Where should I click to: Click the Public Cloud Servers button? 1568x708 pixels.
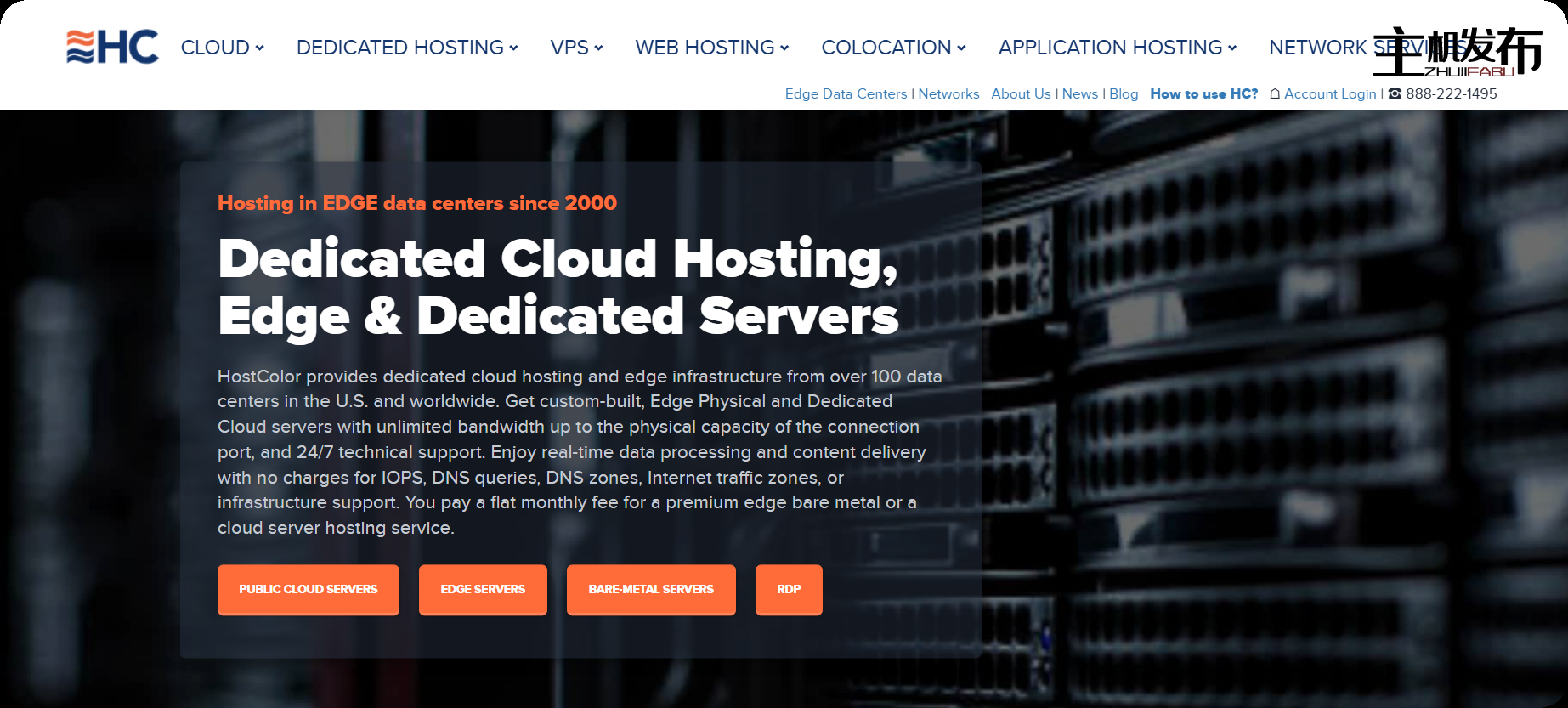pos(308,589)
